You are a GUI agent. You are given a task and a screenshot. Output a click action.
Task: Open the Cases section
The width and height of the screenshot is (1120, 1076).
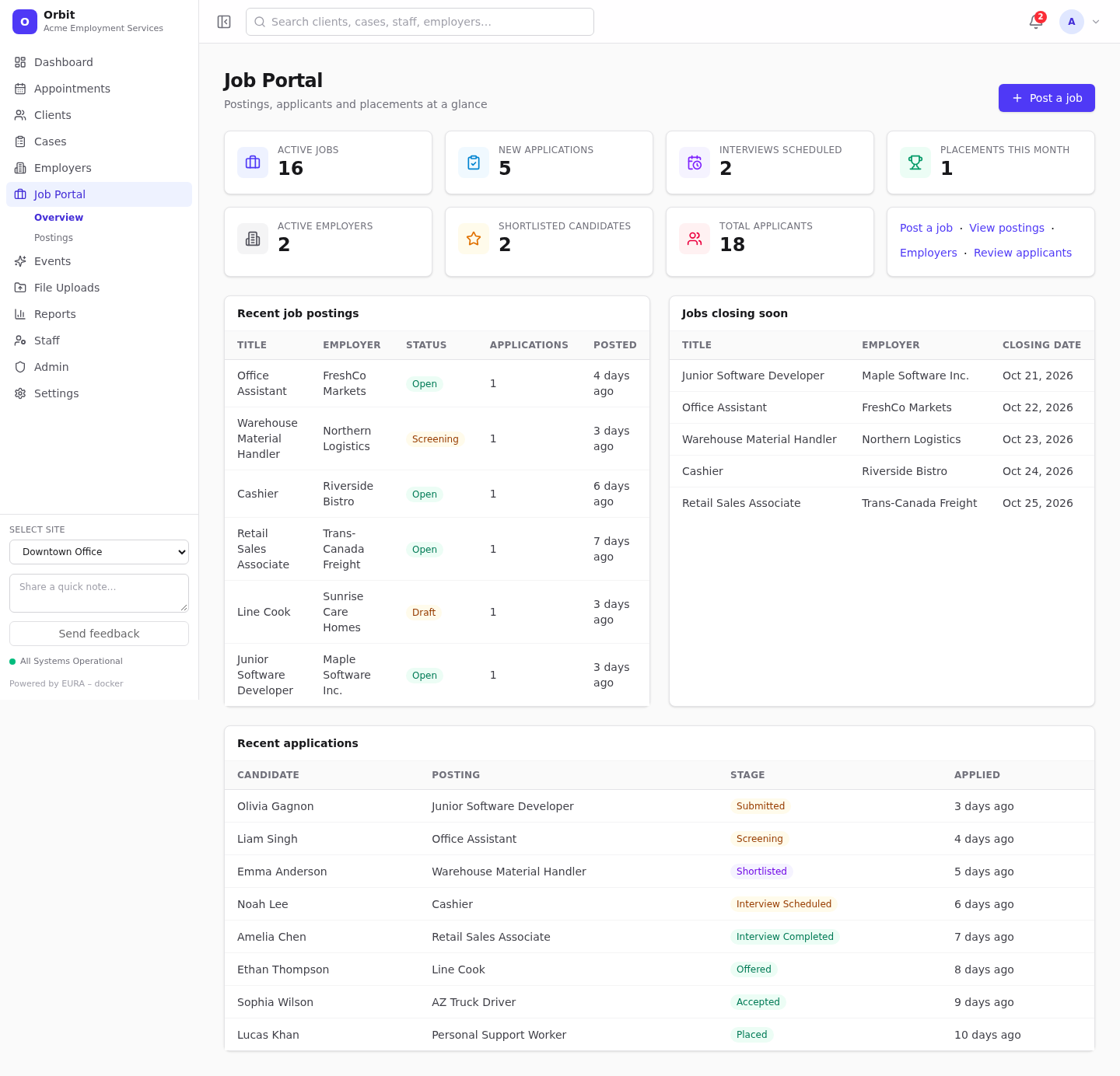click(99, 141)
